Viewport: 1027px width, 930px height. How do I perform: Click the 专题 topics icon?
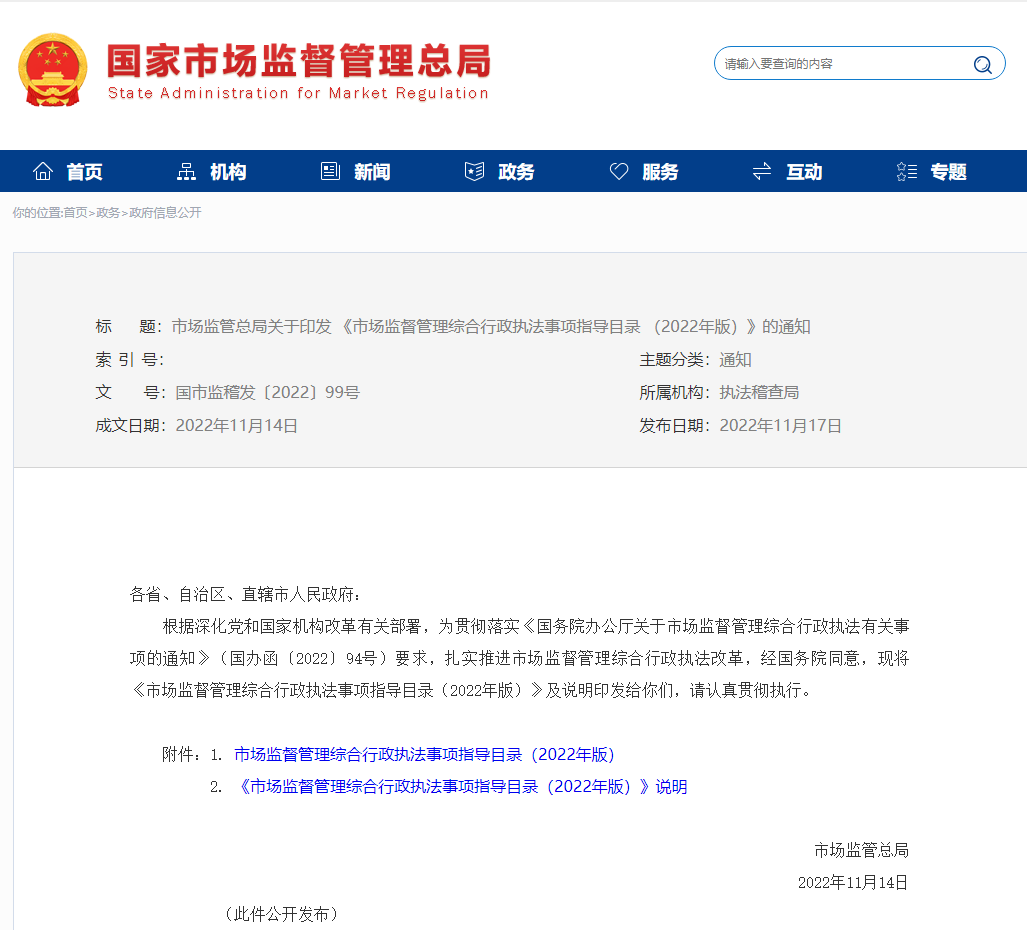[906, 170]
